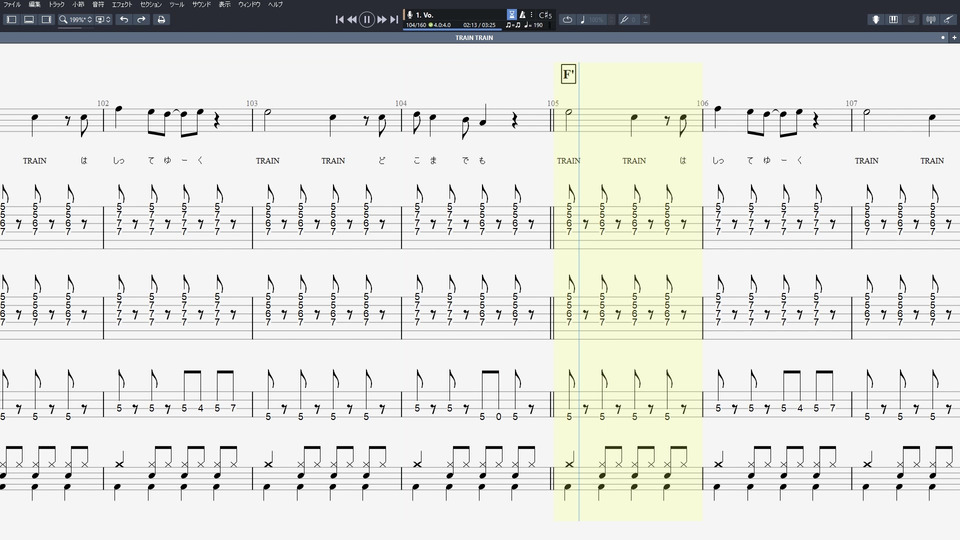Open the tuner tool
This screenshot has width=960, height=540.
931,20
